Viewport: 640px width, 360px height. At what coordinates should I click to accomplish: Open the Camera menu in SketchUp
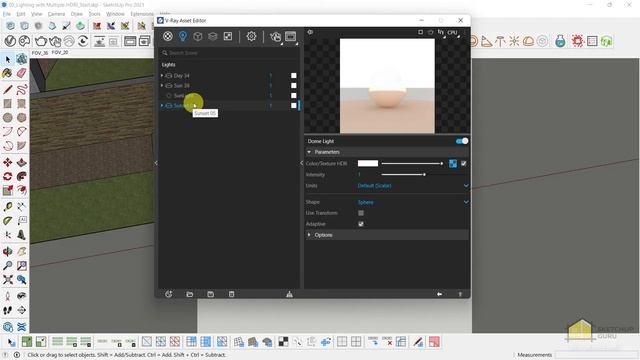[56, 14]
